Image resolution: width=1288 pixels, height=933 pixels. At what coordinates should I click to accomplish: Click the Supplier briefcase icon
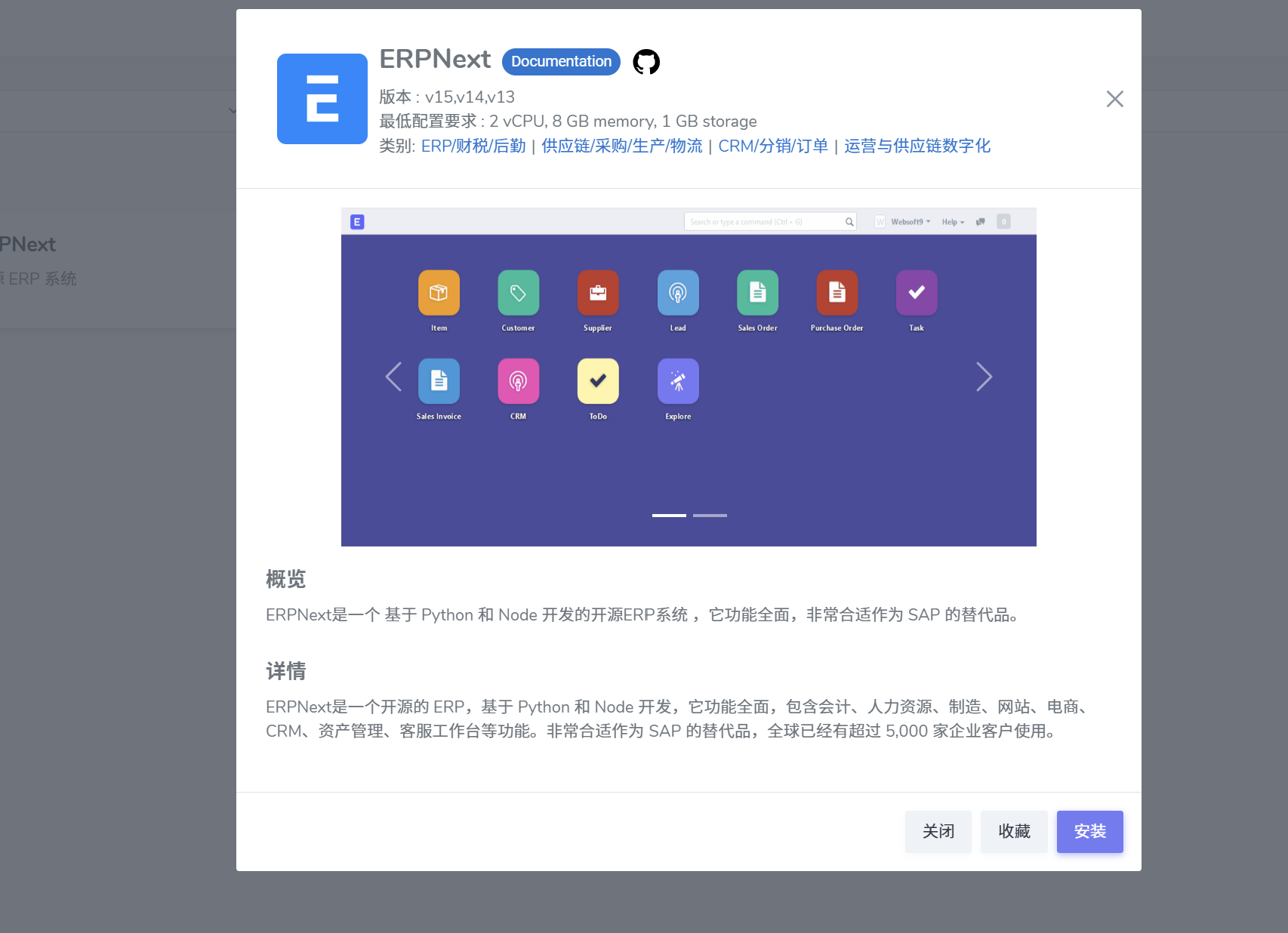[x=598, y=292]
